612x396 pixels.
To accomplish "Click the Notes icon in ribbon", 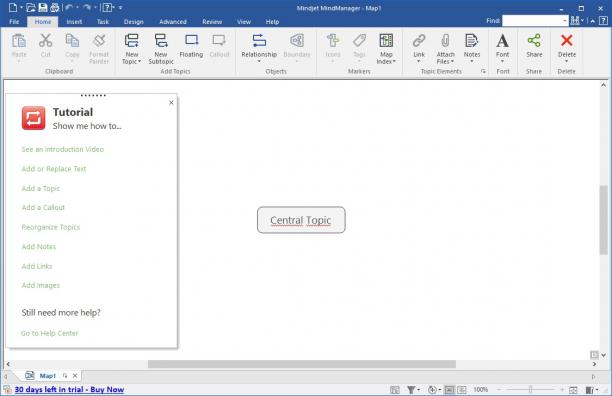I will 471,41.
